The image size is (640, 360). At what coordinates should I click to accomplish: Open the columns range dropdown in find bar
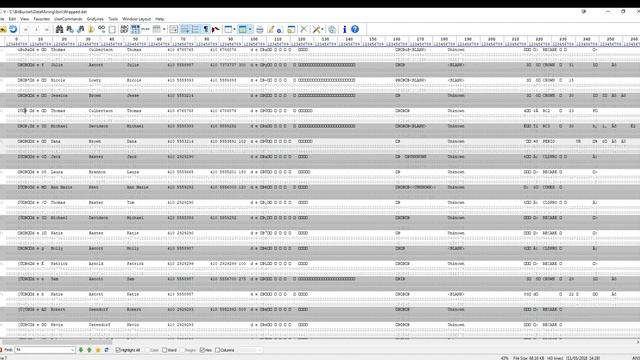click(259, 350)
